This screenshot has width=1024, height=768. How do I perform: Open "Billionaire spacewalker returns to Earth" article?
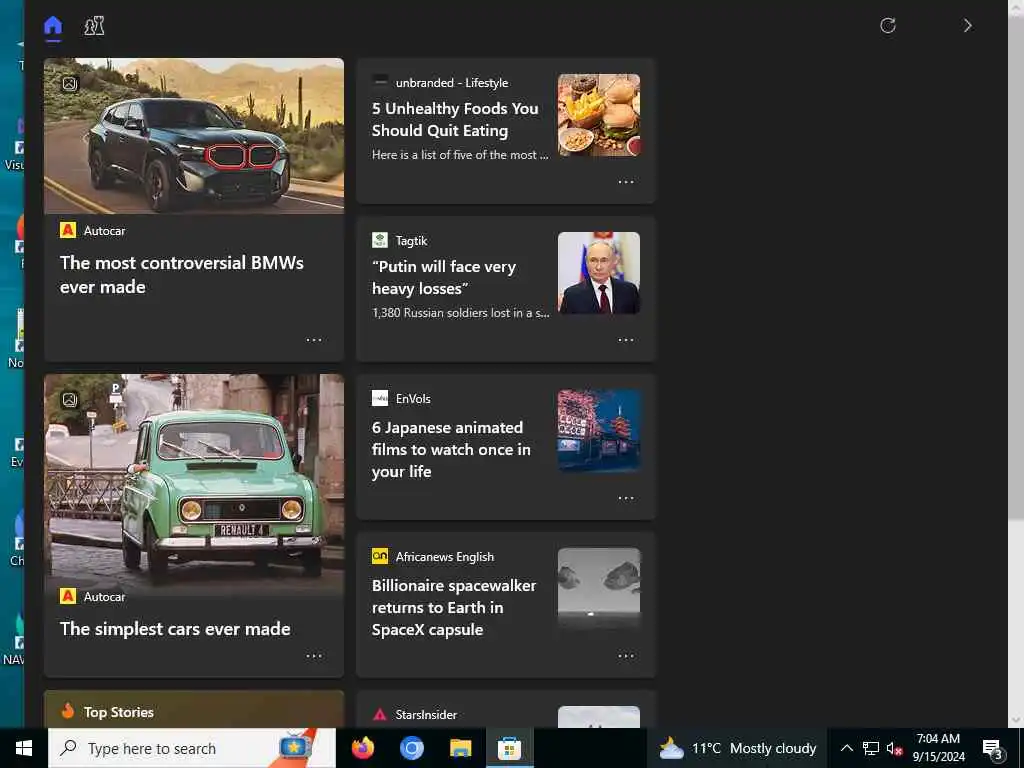click(x=454, y=607)
